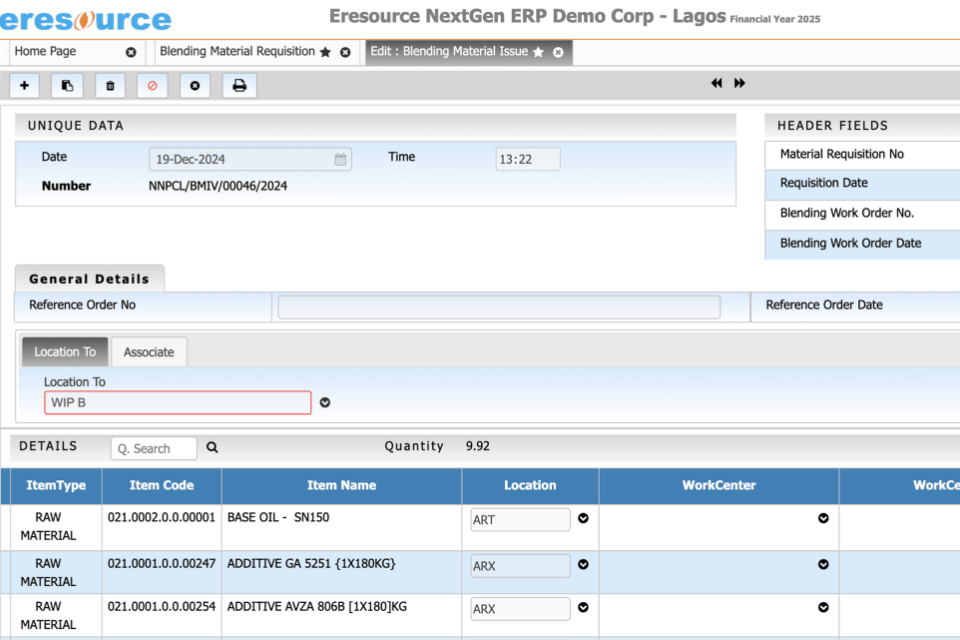Click the add new record plus icon

pyautogui.click(x=24, y=86)
